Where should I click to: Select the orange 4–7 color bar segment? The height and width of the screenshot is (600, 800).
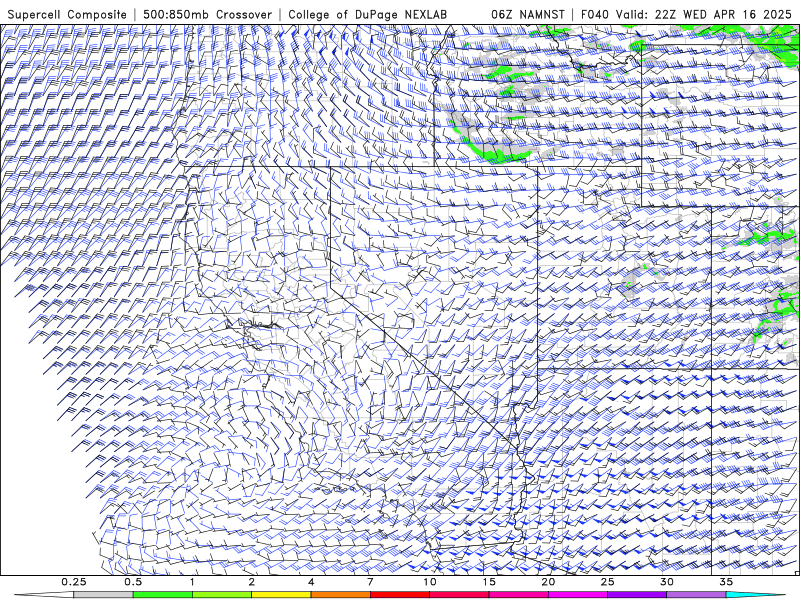(340, 595)
